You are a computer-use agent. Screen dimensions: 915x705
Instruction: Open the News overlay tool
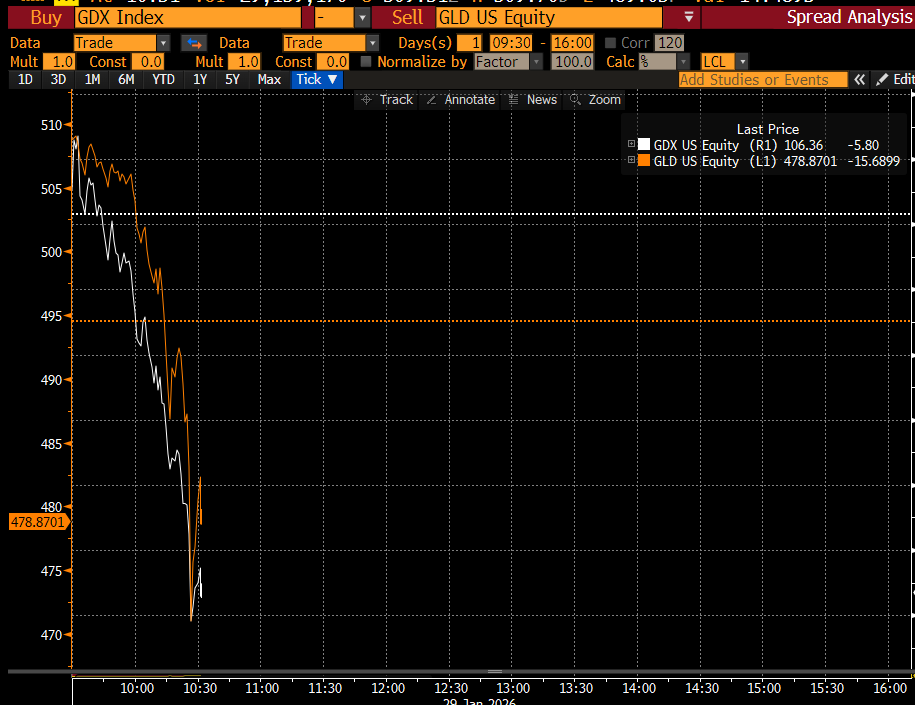coord(533,100)
